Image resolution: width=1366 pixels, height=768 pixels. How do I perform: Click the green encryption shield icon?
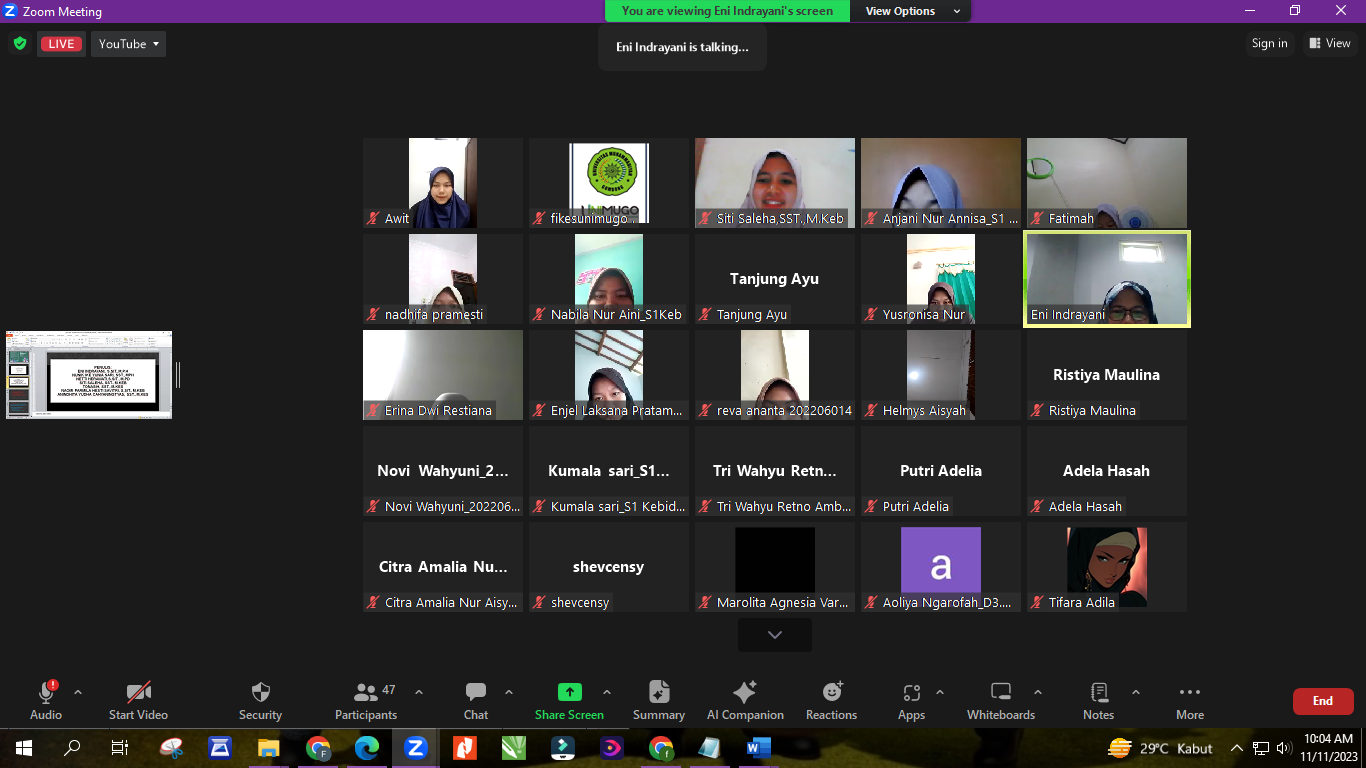(19, 43)
